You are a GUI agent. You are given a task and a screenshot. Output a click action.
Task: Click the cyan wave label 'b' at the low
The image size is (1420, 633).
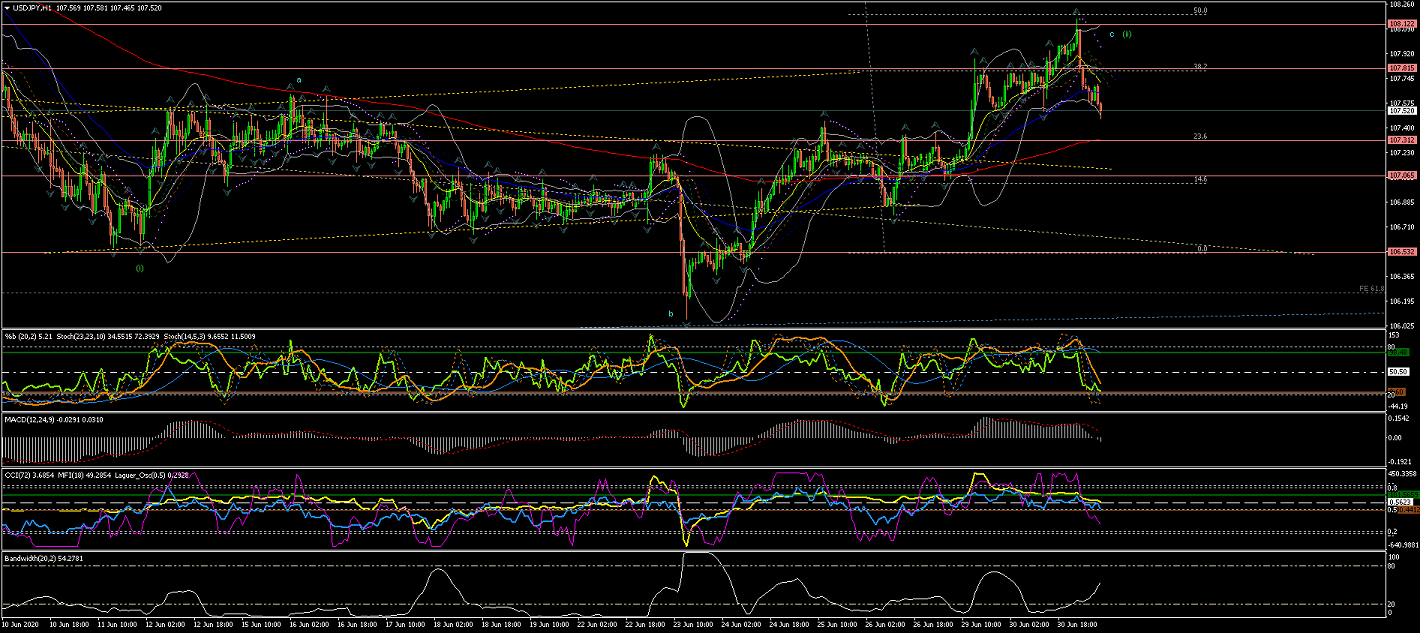coord(671,313)
